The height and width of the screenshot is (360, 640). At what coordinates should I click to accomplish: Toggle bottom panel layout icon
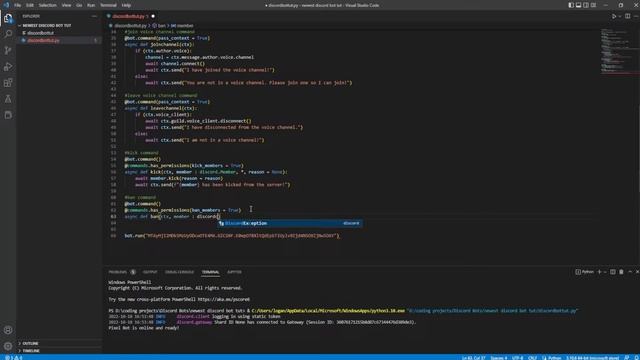tap(578, 5)
